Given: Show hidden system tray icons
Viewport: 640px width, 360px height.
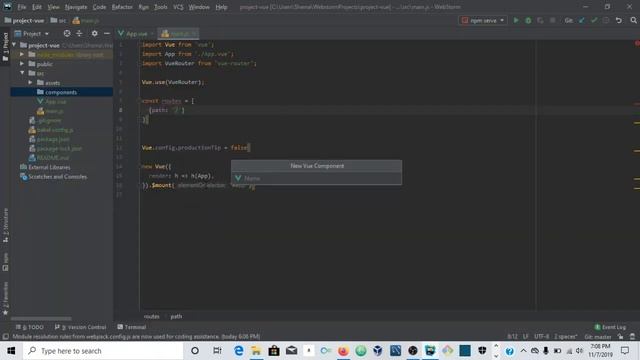Looking at the screenshot, I should pyautogui.click(x=523, y=351).
